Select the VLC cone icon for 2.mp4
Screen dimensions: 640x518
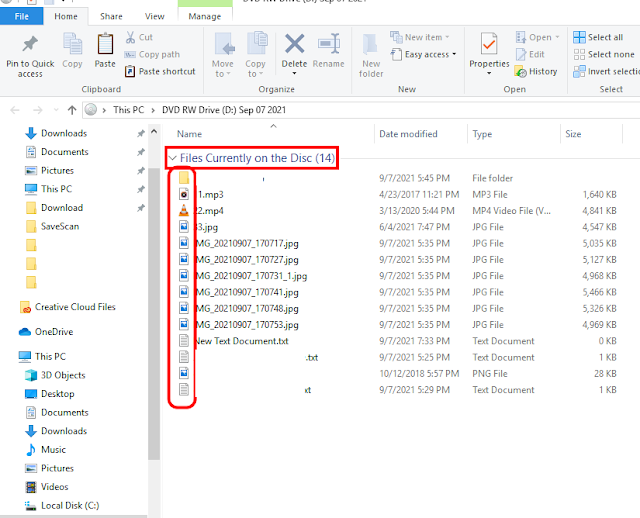pos(184,211)
